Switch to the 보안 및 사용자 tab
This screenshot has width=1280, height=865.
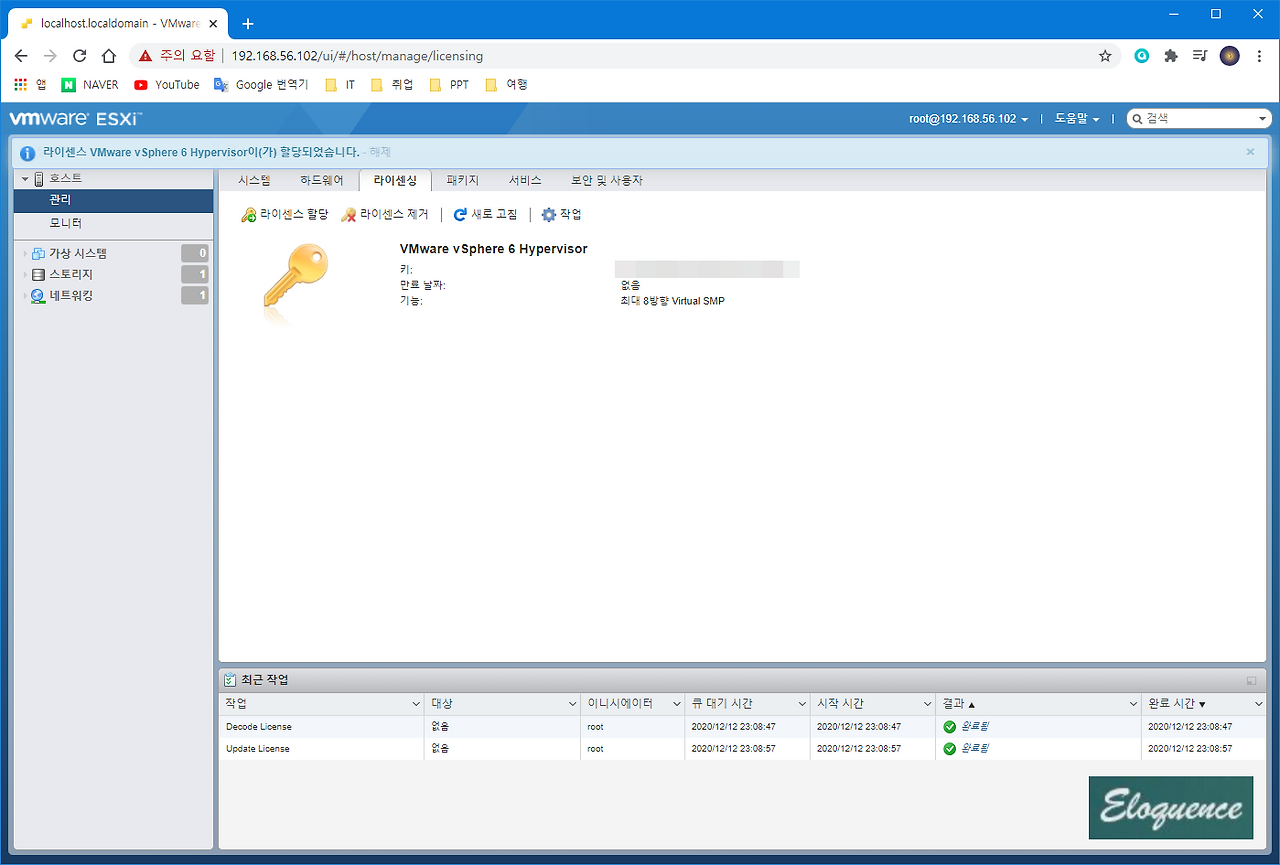coord(607,181)
